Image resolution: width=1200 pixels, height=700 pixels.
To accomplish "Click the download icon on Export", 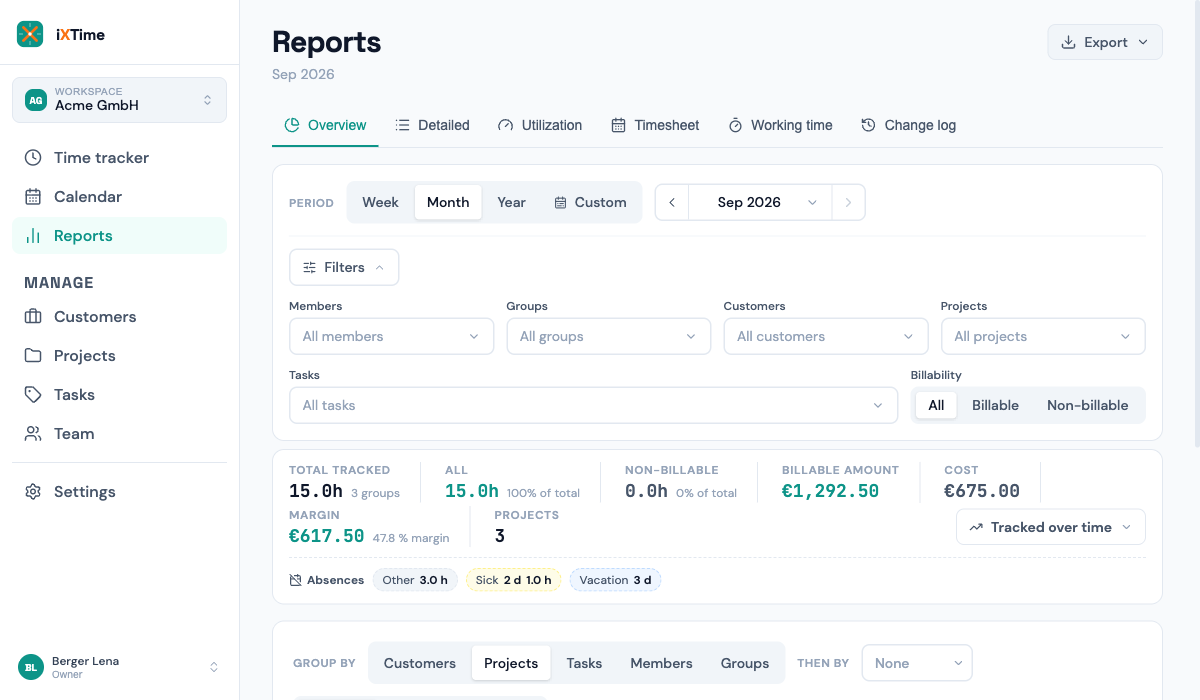I will coord(1068,42).
